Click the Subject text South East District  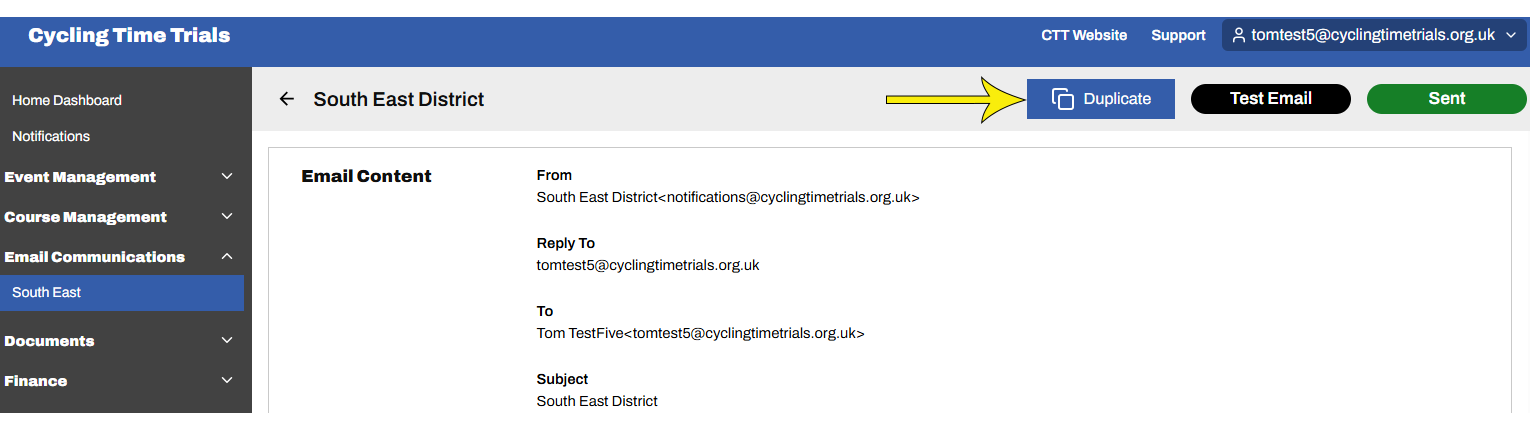(597, 401)
